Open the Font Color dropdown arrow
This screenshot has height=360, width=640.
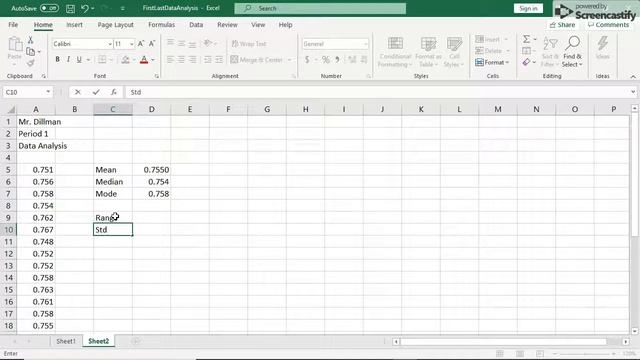click(x=153, y=60)
